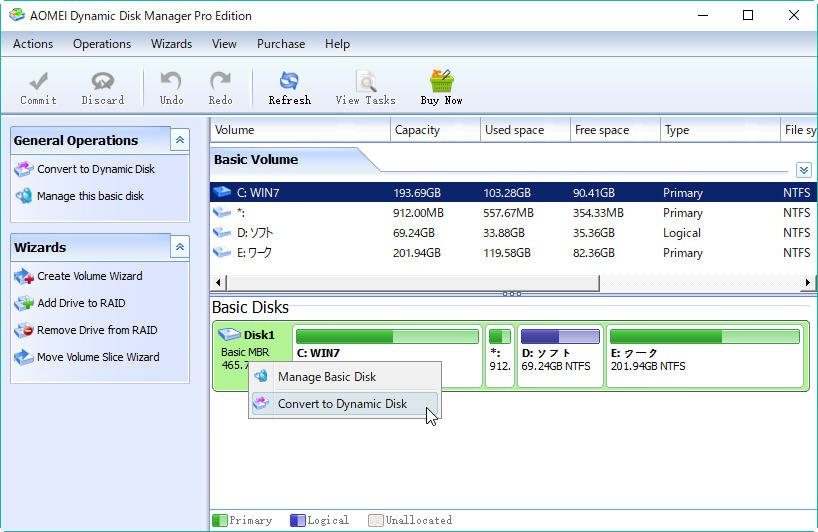Launch Create Volume Wizard link

click(90, 276)
